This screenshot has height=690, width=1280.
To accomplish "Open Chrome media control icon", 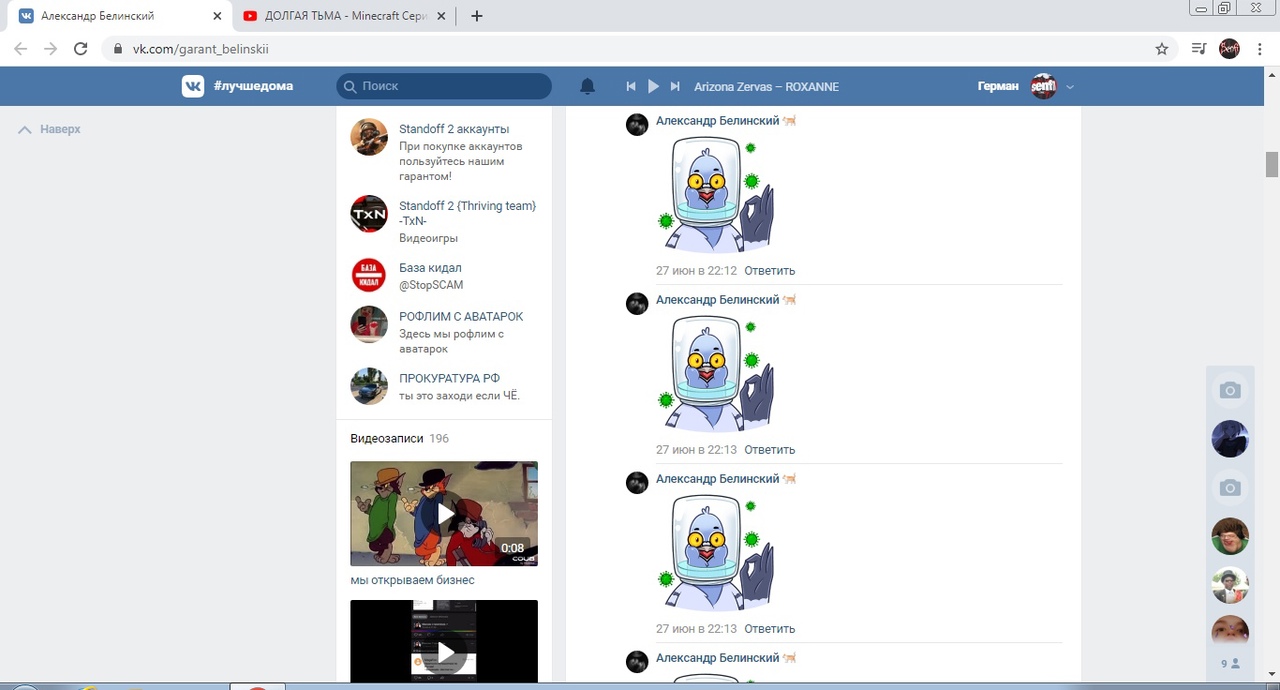I will [x=1198, y=49].
